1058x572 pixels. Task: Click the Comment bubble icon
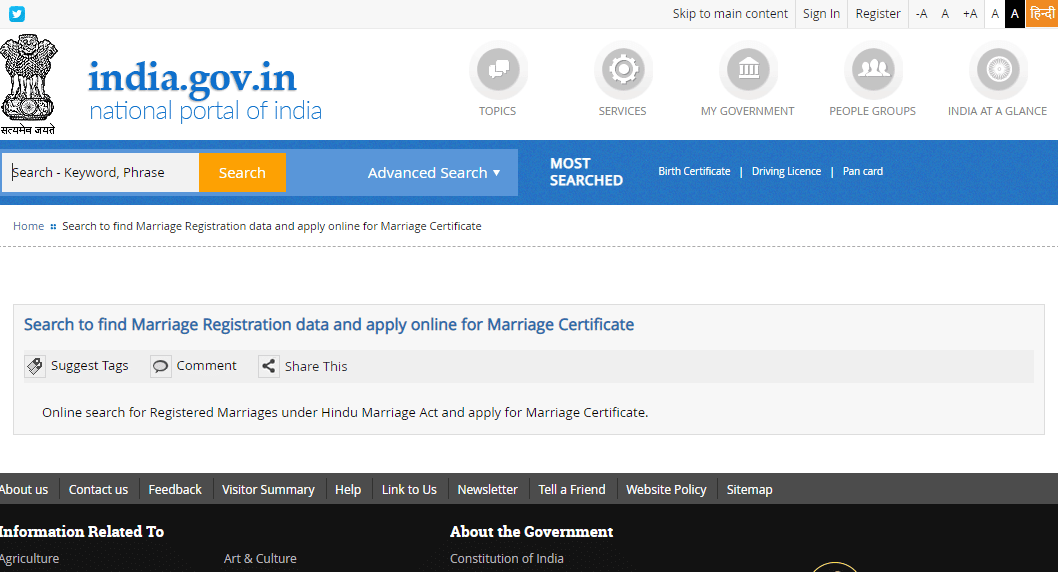[161, 366]
